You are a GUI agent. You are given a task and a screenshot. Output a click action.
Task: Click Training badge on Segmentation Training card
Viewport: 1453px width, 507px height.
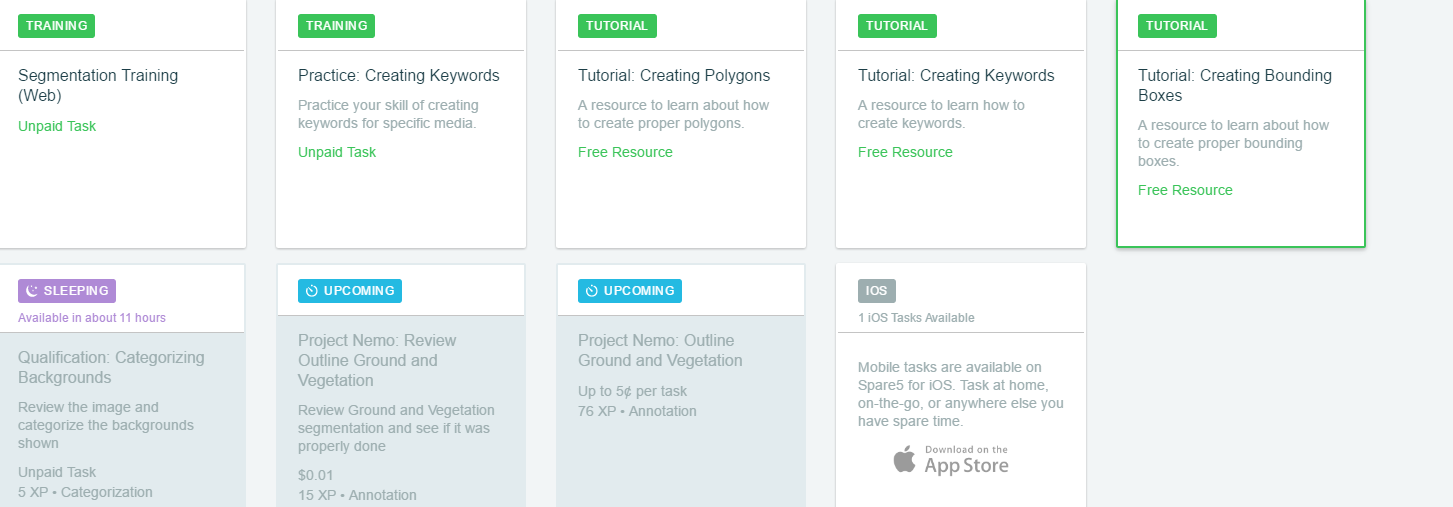coord(56,26)
